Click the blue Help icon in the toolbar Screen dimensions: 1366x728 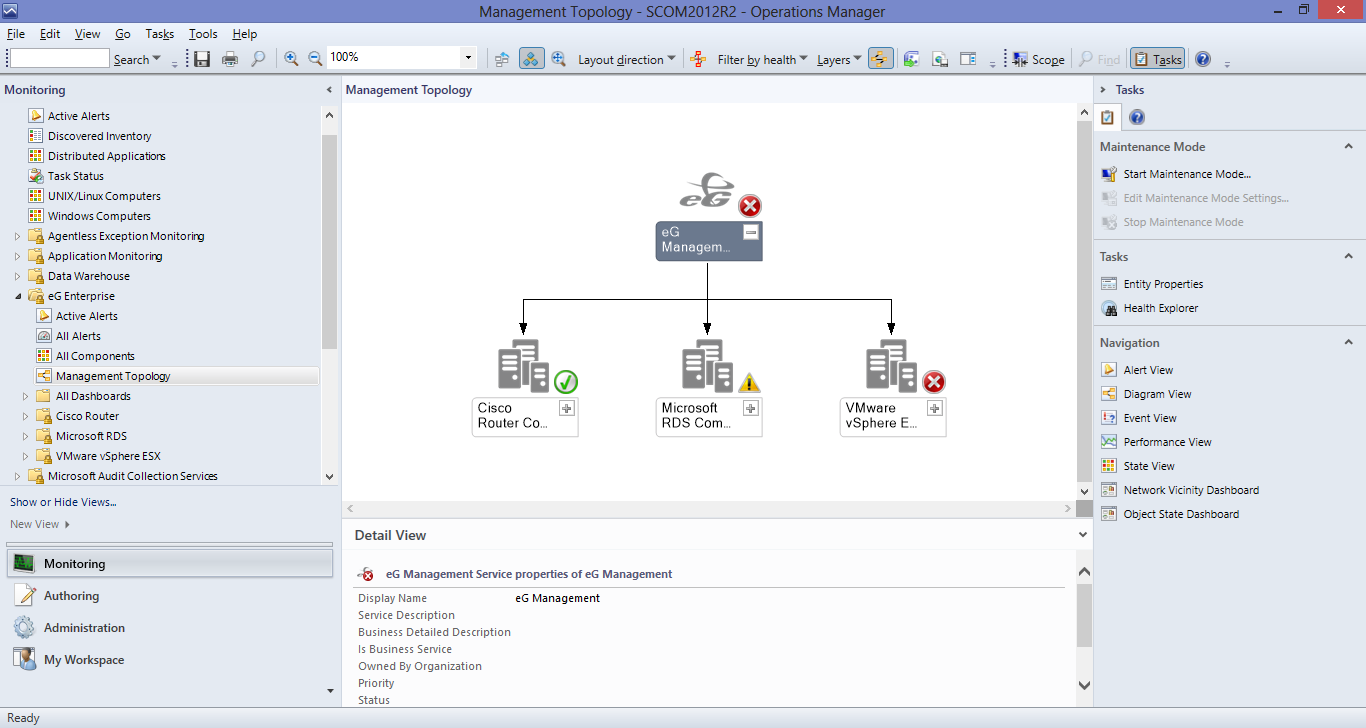(x=1203, y=59)
